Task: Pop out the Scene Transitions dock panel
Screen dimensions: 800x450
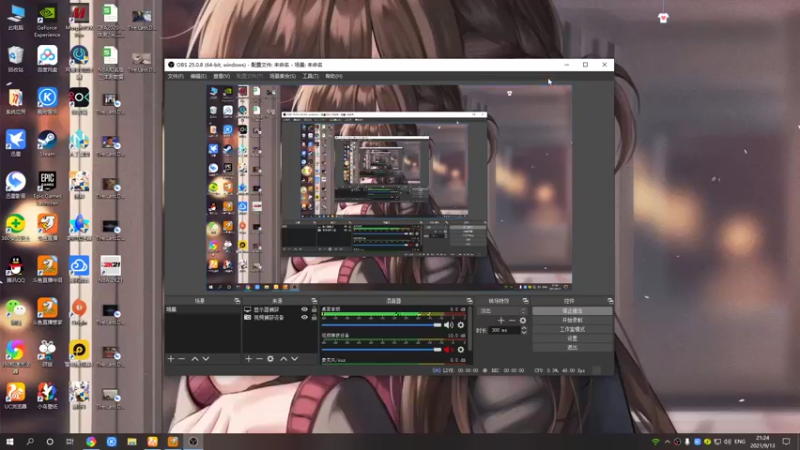Action: (526, 301)
